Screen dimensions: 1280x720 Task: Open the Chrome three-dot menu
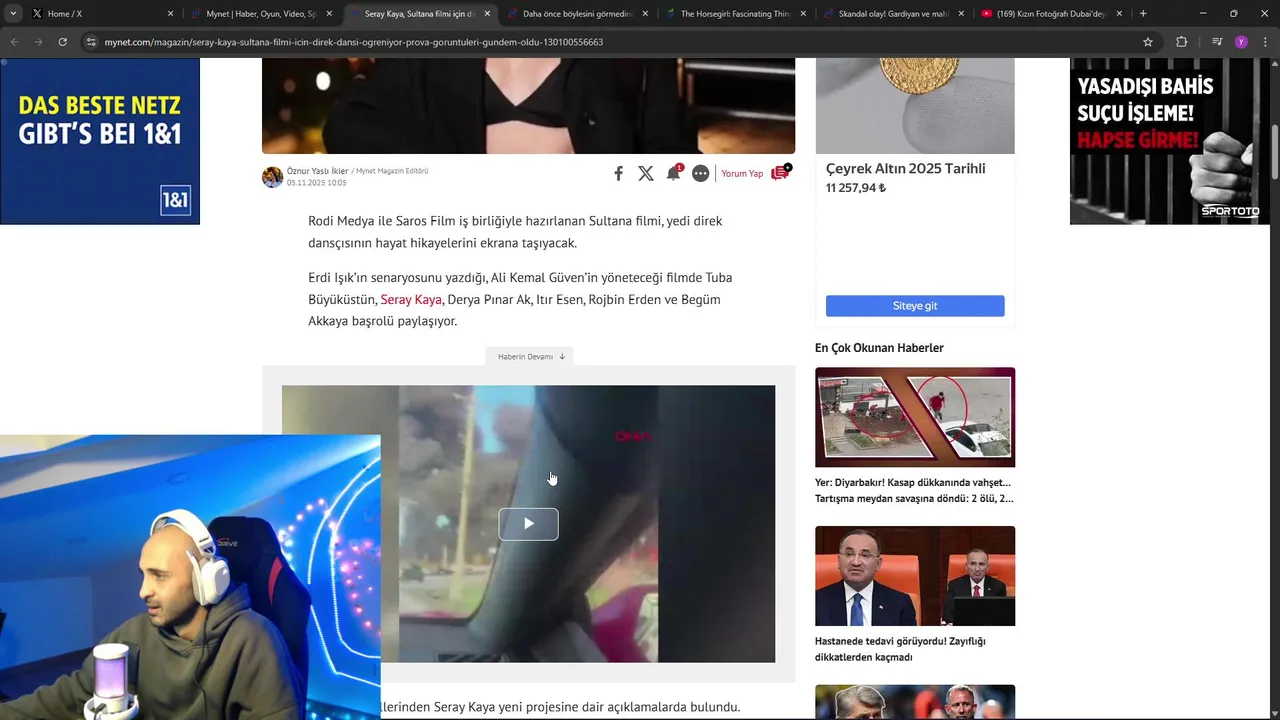[1265, 42]
